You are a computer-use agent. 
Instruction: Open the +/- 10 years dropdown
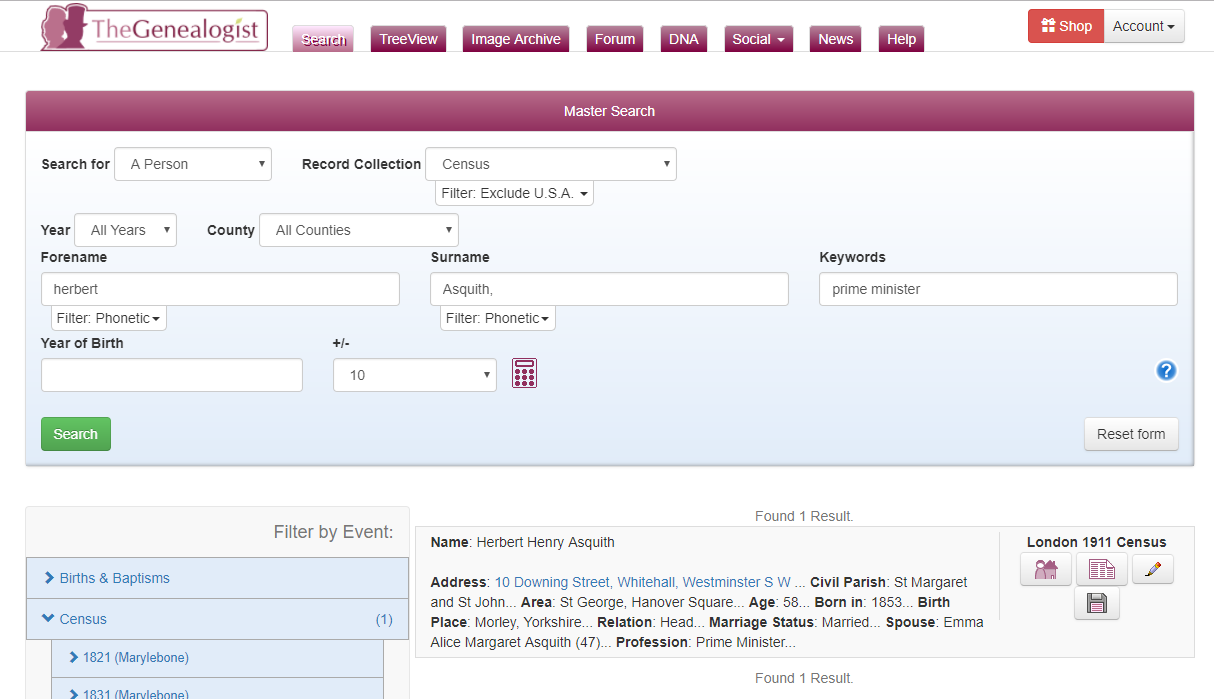[x=415, y=375]
